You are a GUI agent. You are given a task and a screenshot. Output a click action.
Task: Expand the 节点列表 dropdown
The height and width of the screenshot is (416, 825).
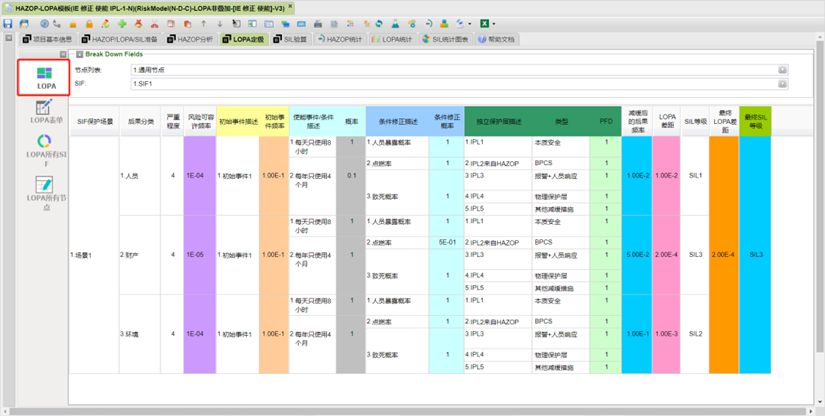point(783,71)
